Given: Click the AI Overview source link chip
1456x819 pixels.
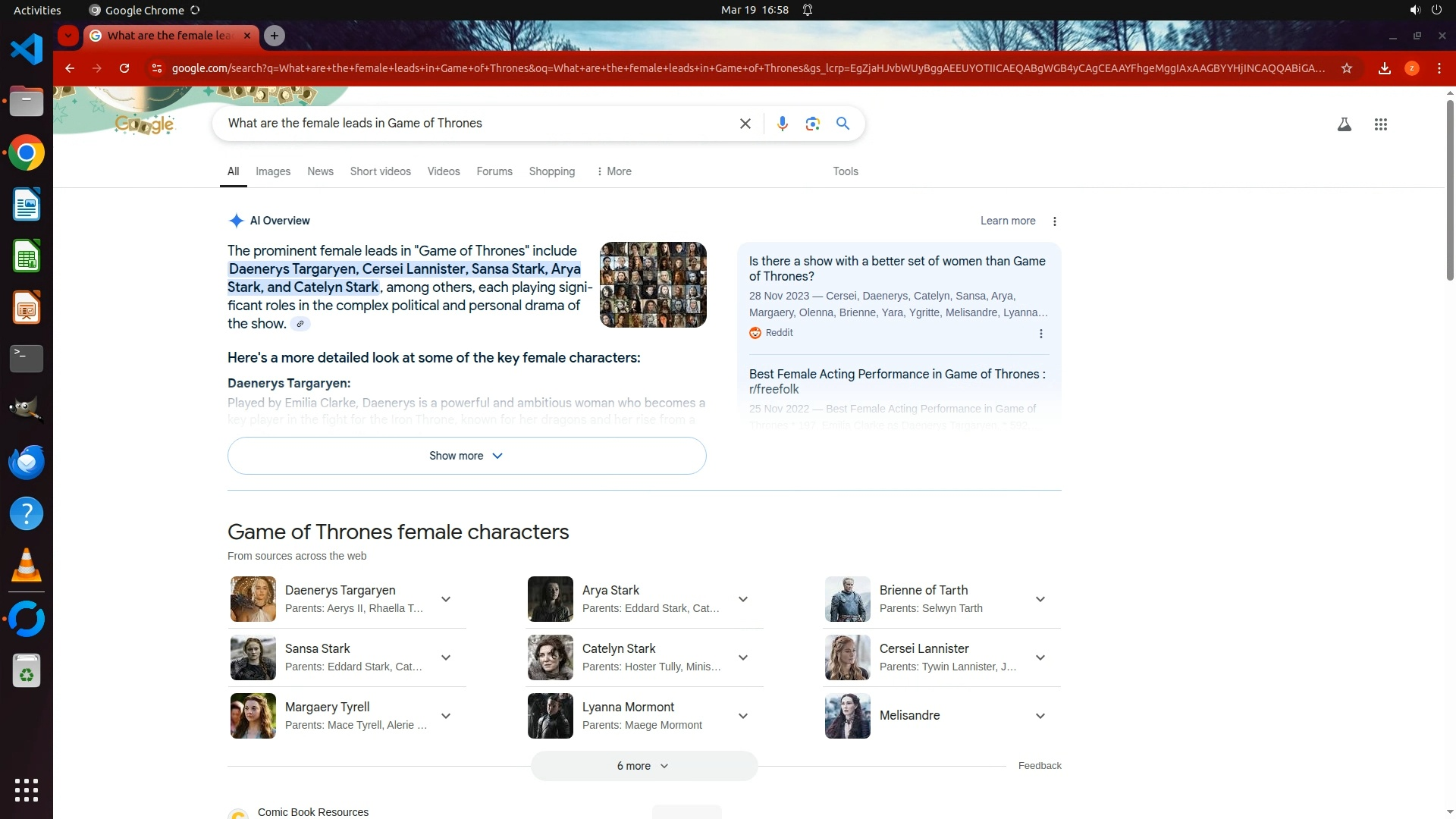Looking at the screenshot, I should click(300, 324).
